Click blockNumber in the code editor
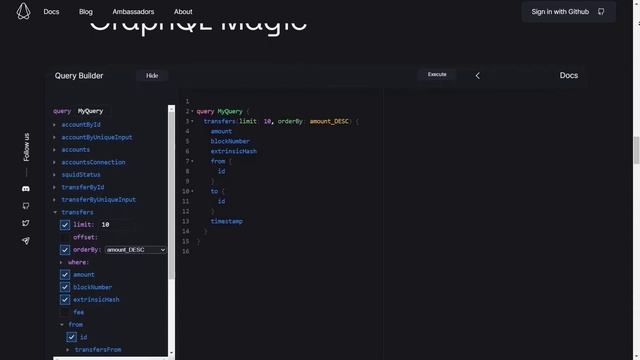This screenshot has height=360, width=640. click(230, 141)
